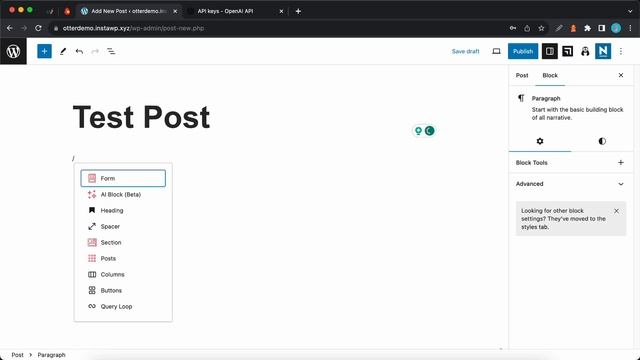Insert the Query Loop block
Viewport: 640px width, 360px height.
pos(123,307)
